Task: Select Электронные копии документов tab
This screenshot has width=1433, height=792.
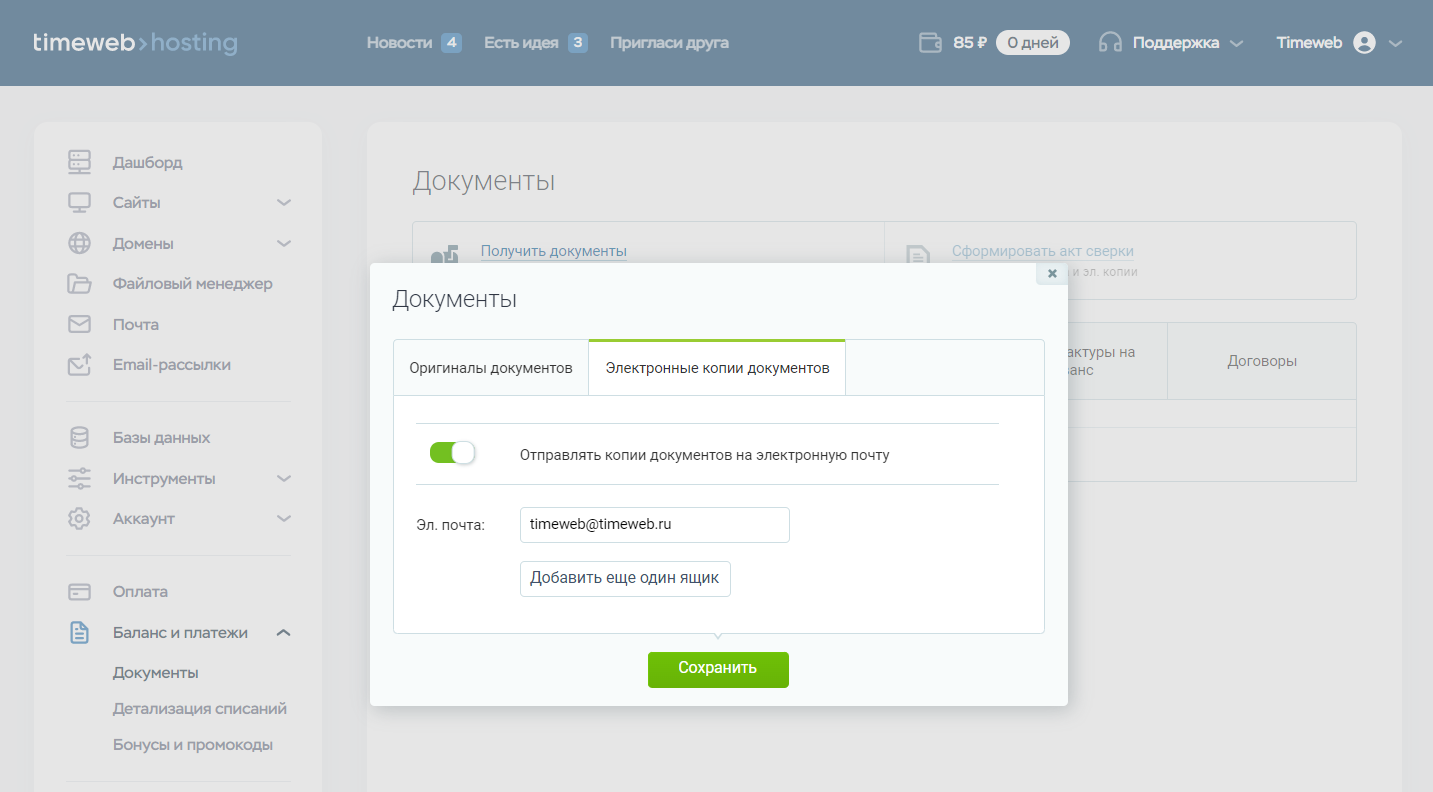Action: coord(717,368)
